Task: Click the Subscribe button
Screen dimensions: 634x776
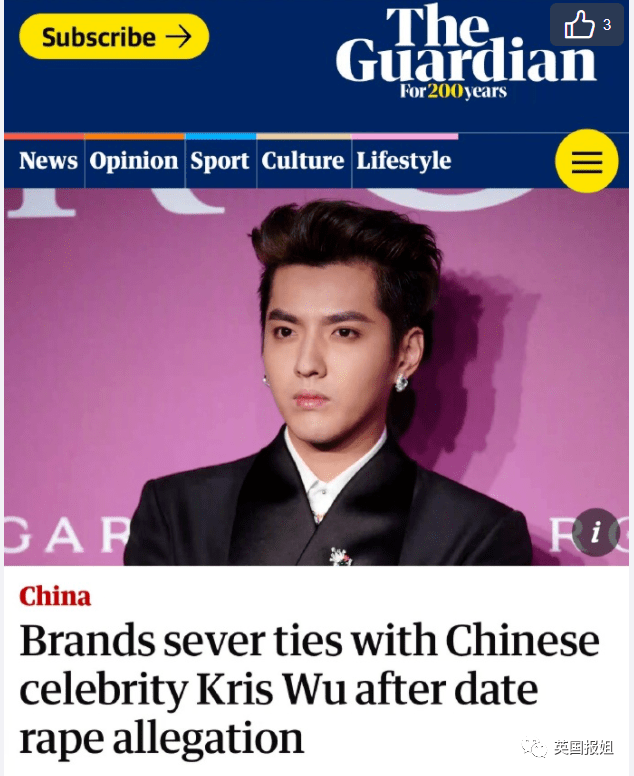Action: click(114, 37)
